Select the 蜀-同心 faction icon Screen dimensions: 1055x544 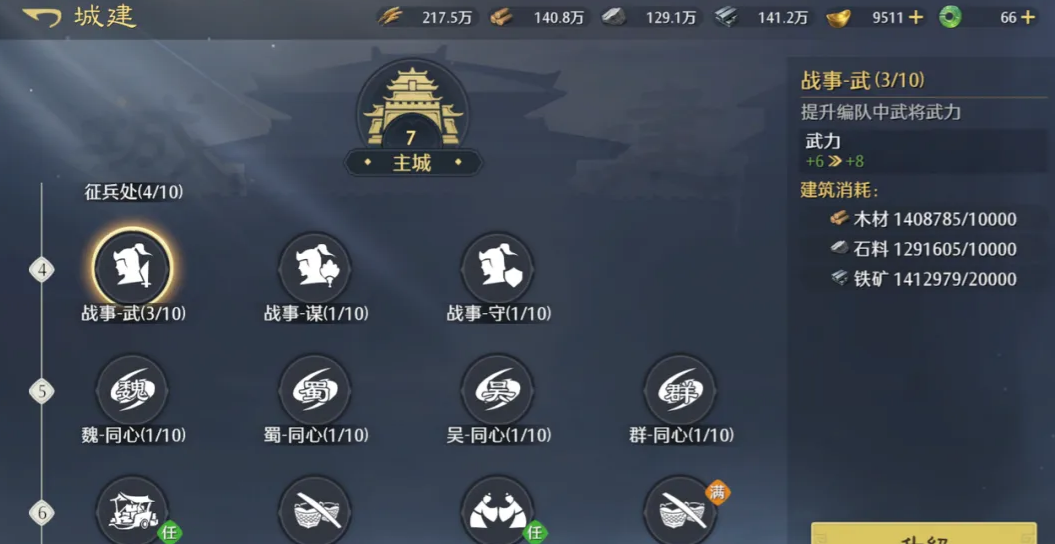(x=315, y=389)
